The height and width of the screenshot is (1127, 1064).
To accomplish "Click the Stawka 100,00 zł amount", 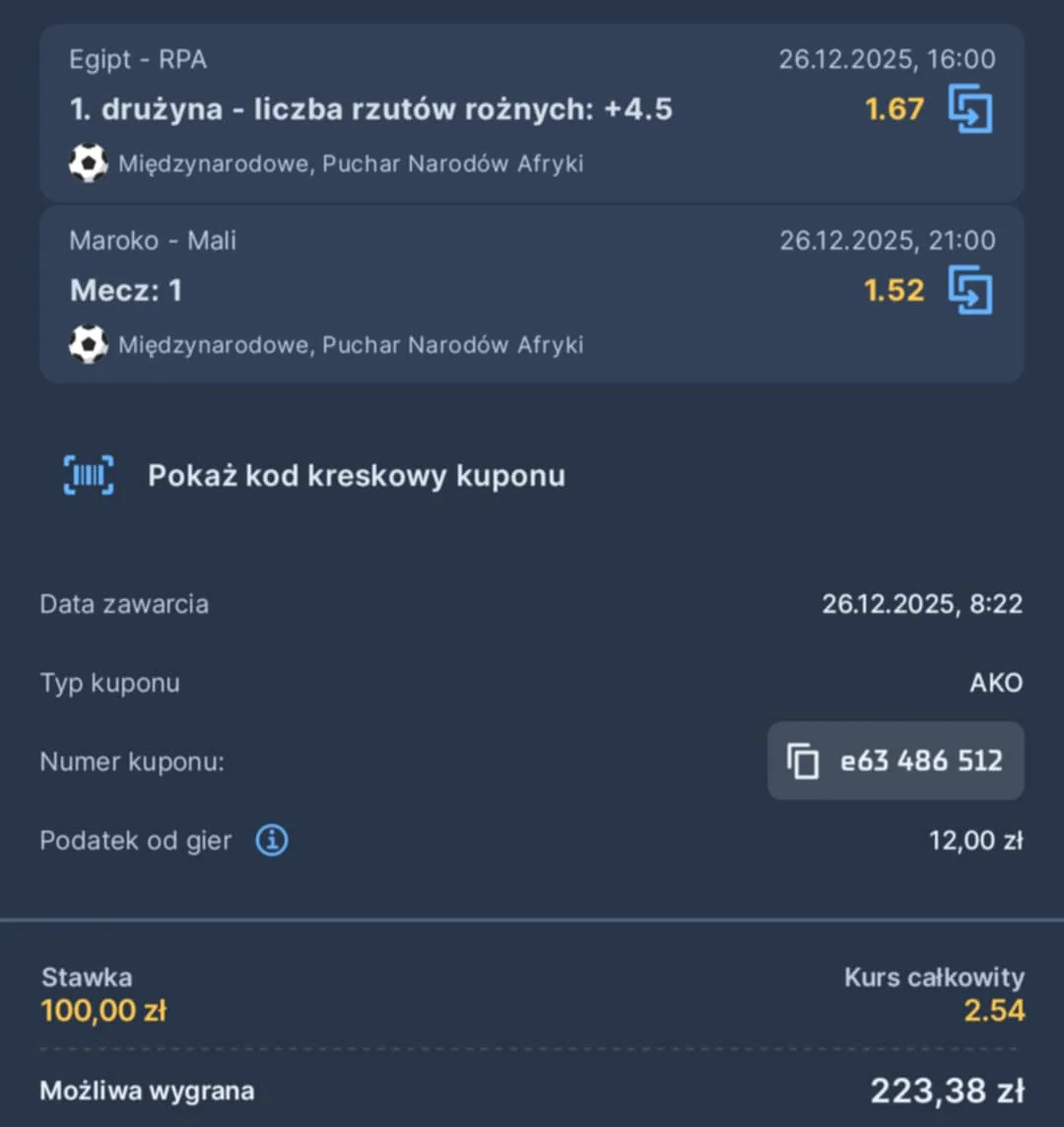I will pyautogui.click(x=103, y=1011).
